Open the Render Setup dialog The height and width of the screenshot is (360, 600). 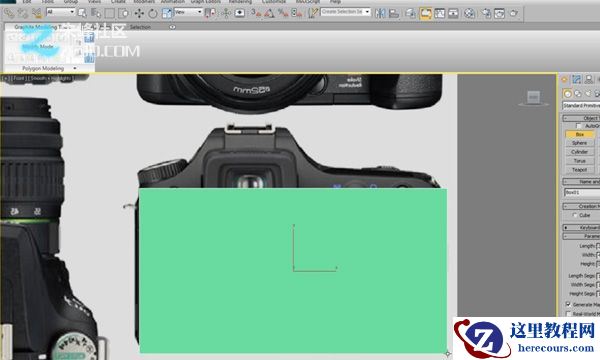(x=486, y=13)
